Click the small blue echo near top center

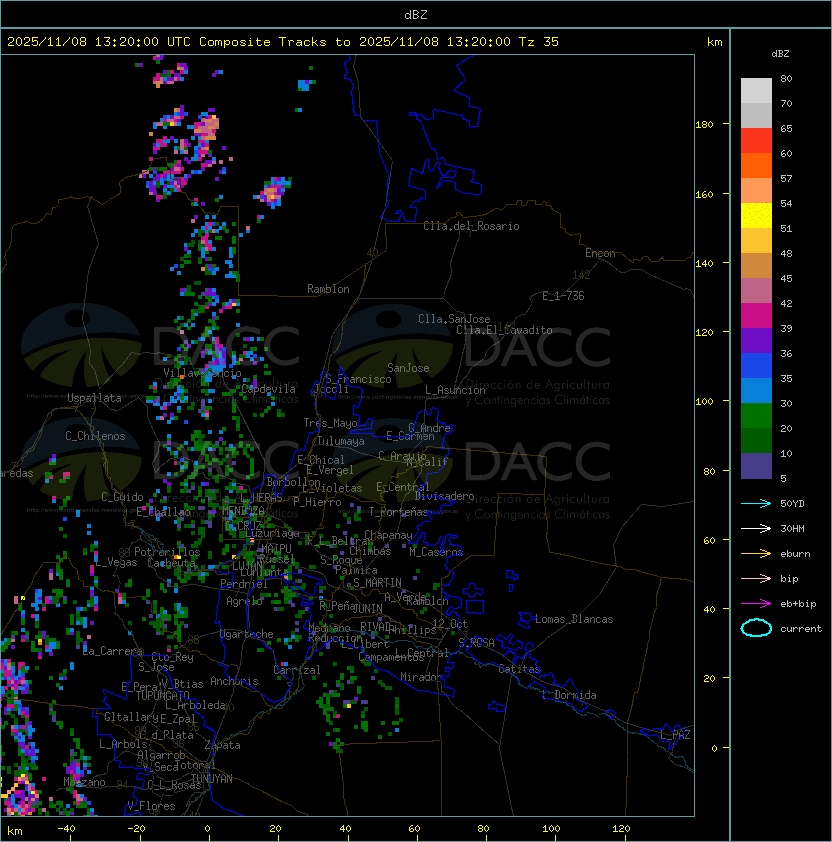(305, 85)
